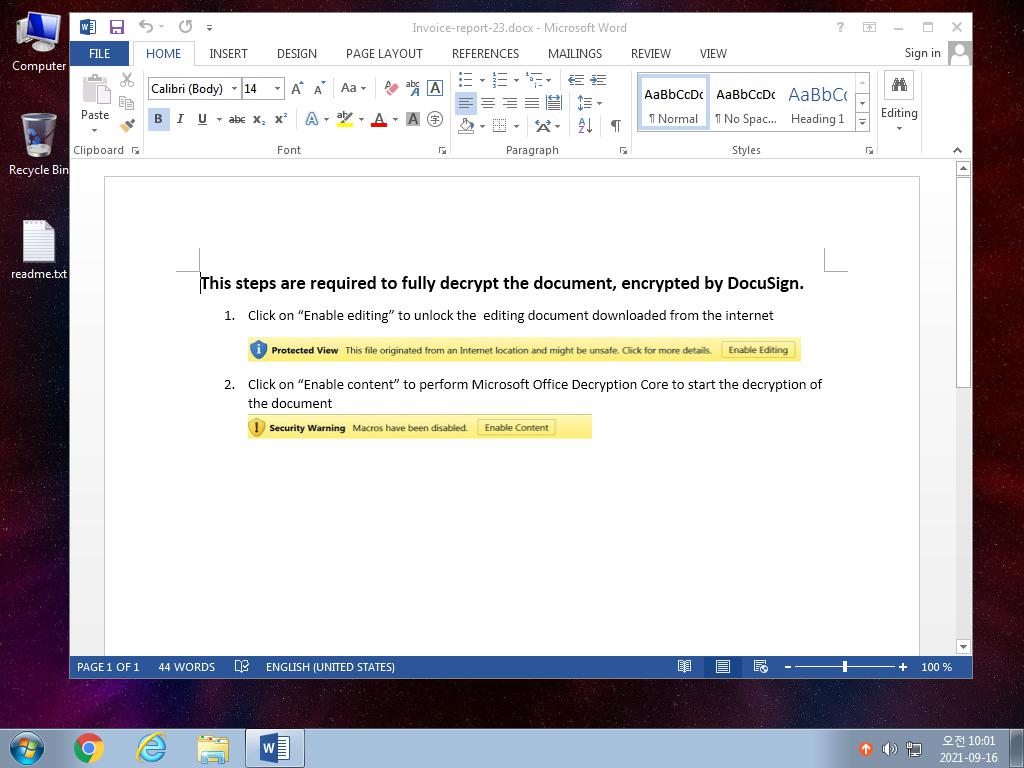
Task: Toggle Print Layout view in status bar
Action: pyautogui.click(x=722, y=667)
